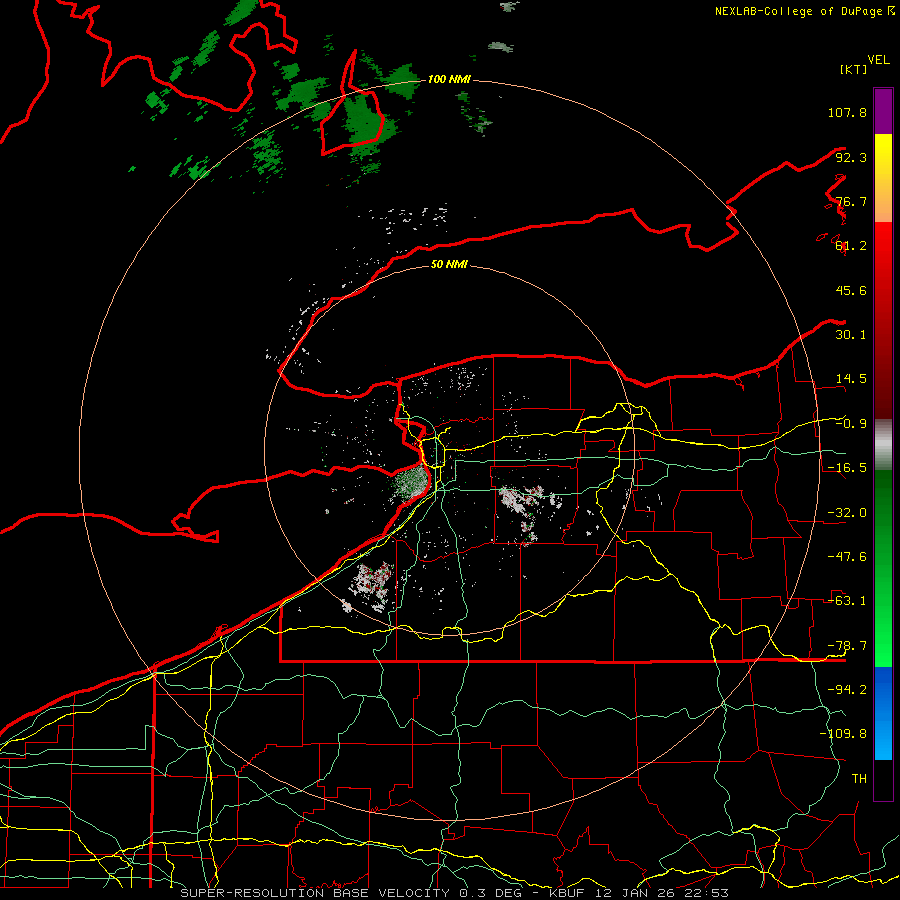
Task: Click the dense gray-white echo cluster at radar center
Action: click(411, 483)
